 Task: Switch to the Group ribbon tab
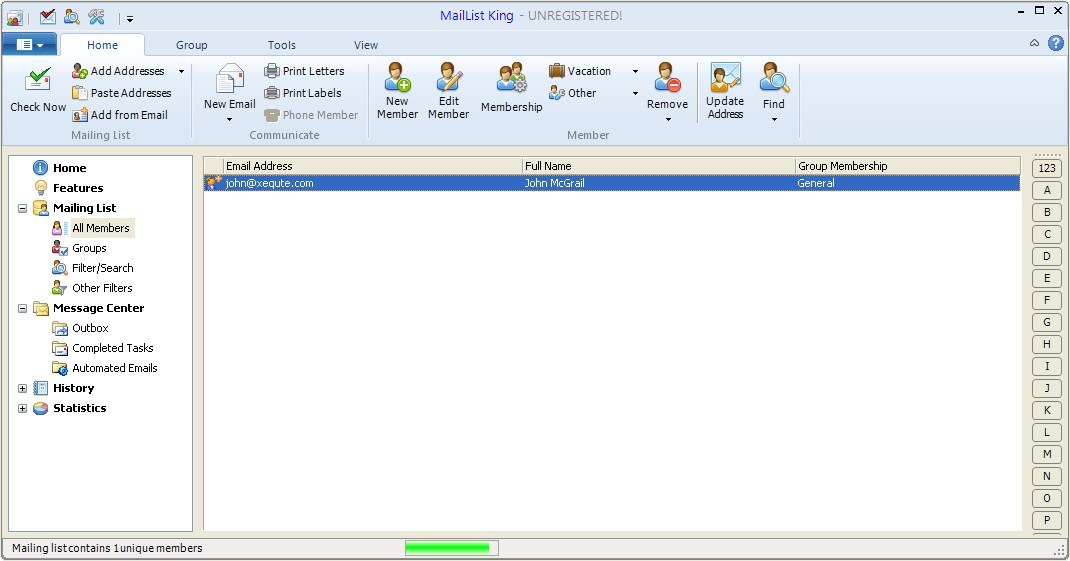[x=192, y=45]
